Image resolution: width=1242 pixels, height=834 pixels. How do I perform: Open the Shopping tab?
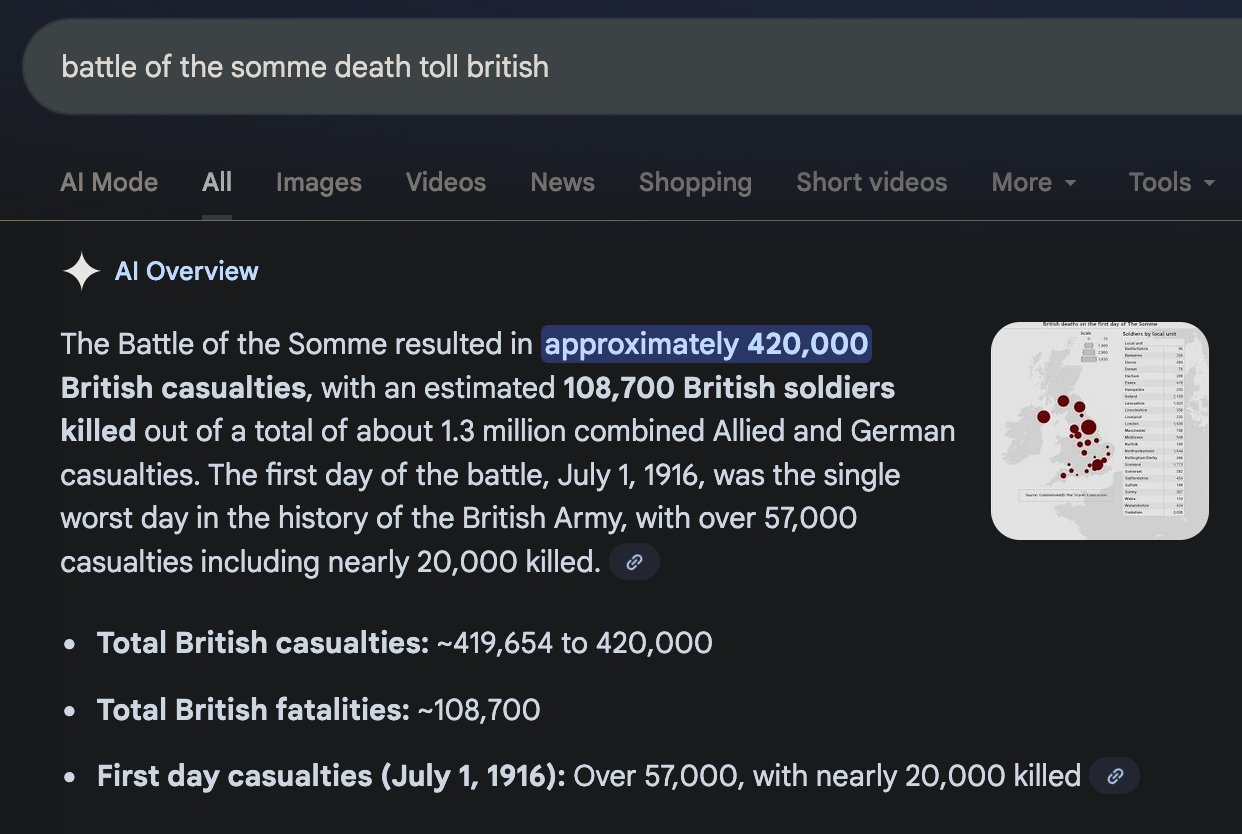click(695, 182)
